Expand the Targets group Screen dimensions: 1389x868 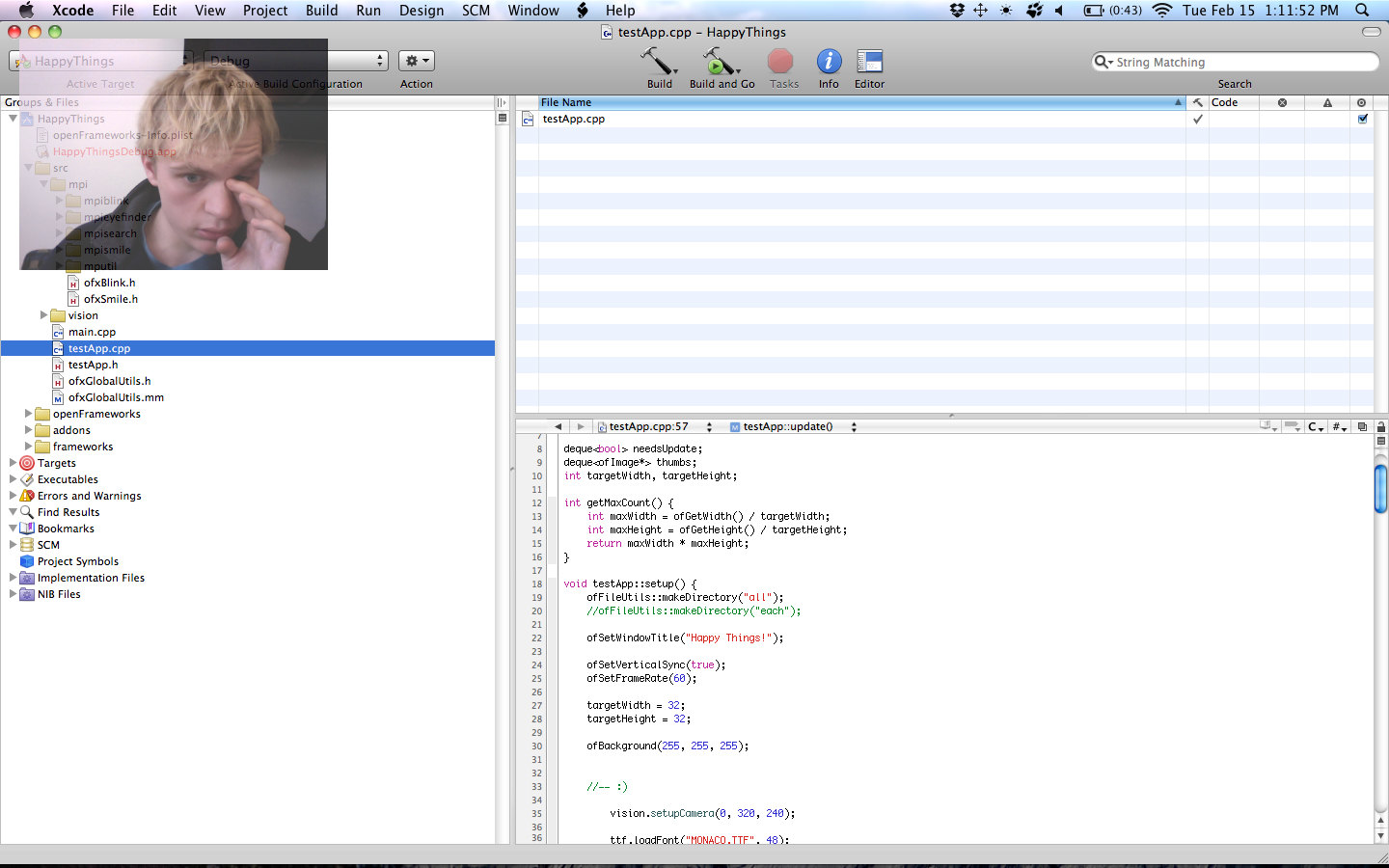tap(14, 463)
